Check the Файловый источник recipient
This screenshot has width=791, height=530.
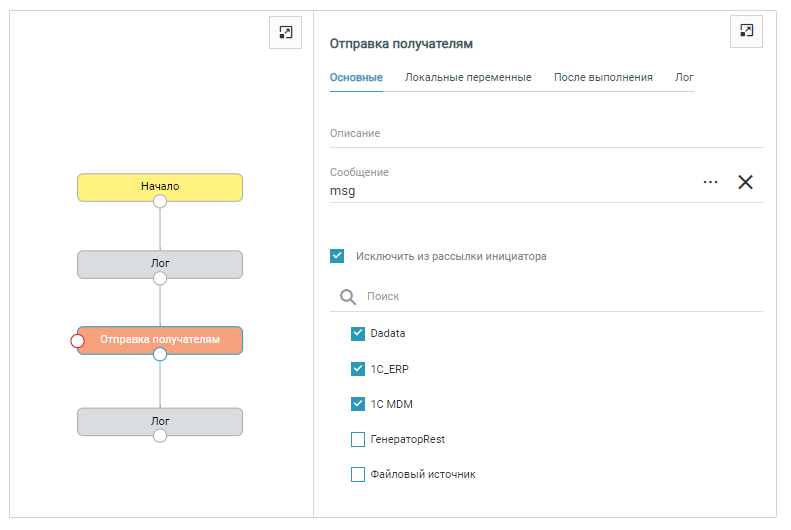point(358,475)
